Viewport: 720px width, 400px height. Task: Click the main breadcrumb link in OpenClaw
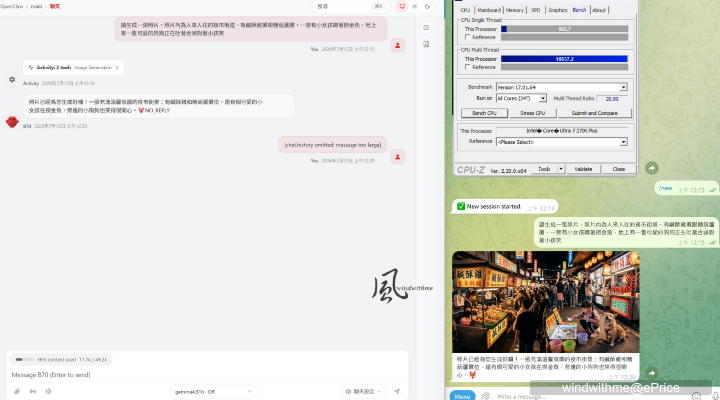(x=36, y=6)
